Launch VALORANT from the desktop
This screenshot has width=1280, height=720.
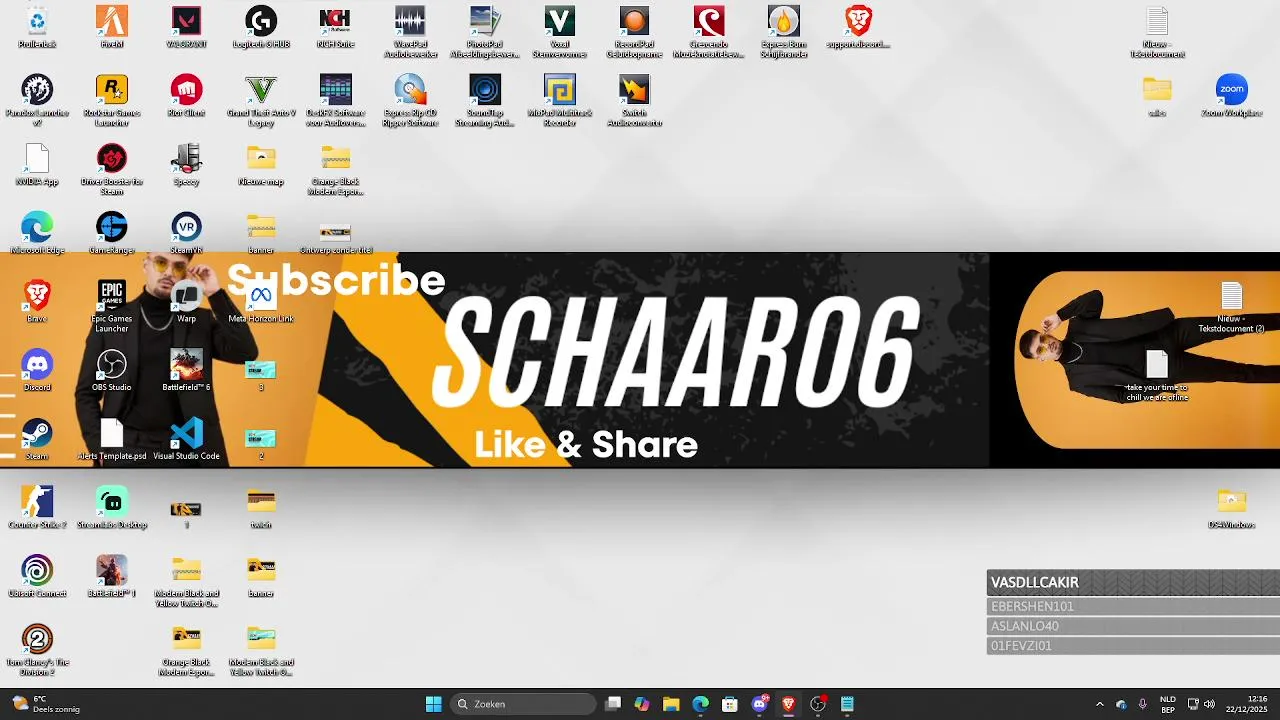pos(186,27)
